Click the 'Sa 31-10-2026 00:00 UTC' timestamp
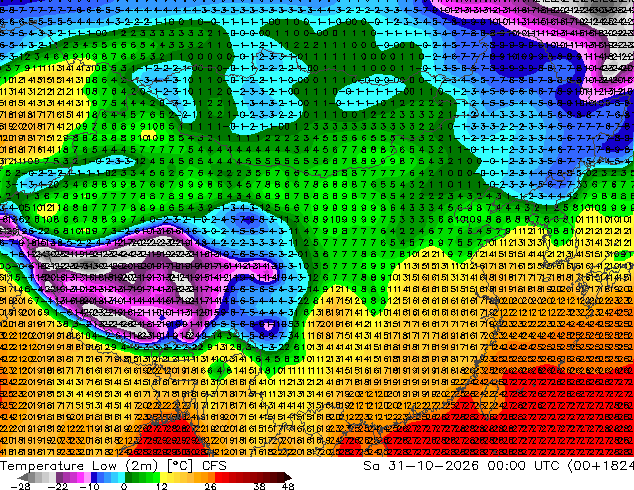 pyautogui.click(x=461, y=466)
